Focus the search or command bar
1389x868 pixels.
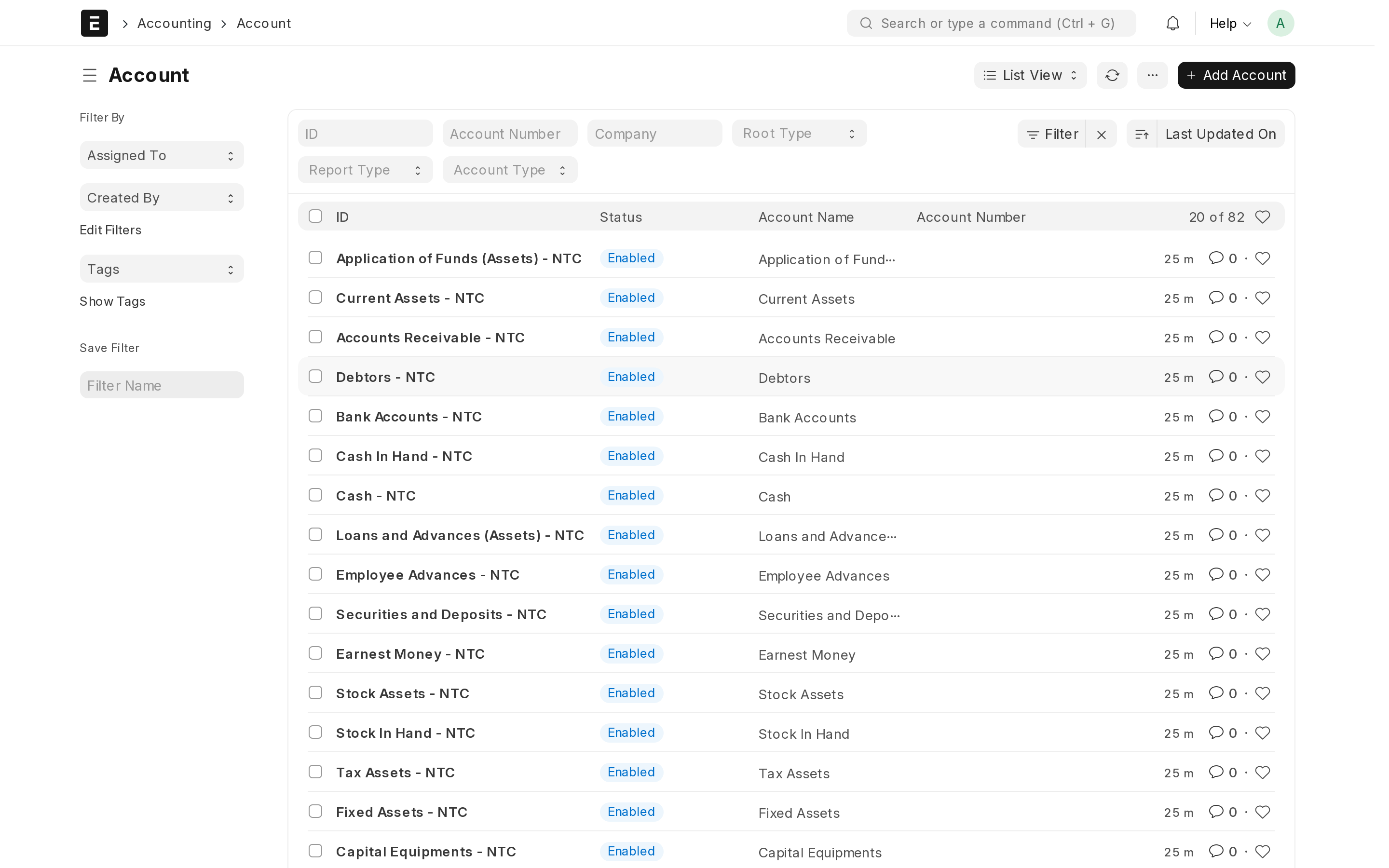click(x=991, y=24)
